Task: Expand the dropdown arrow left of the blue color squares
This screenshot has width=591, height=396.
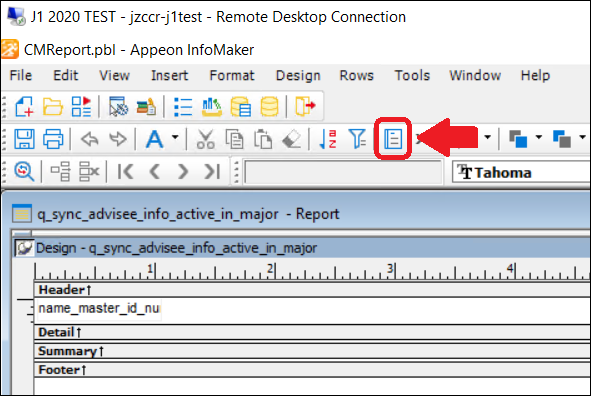Action: [488, 137]
